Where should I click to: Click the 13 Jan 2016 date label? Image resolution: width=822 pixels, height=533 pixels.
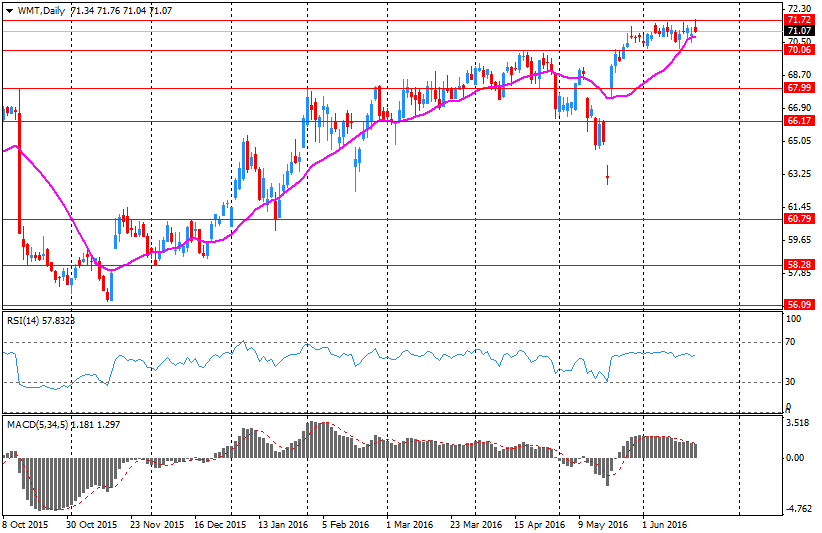[283, 525]
